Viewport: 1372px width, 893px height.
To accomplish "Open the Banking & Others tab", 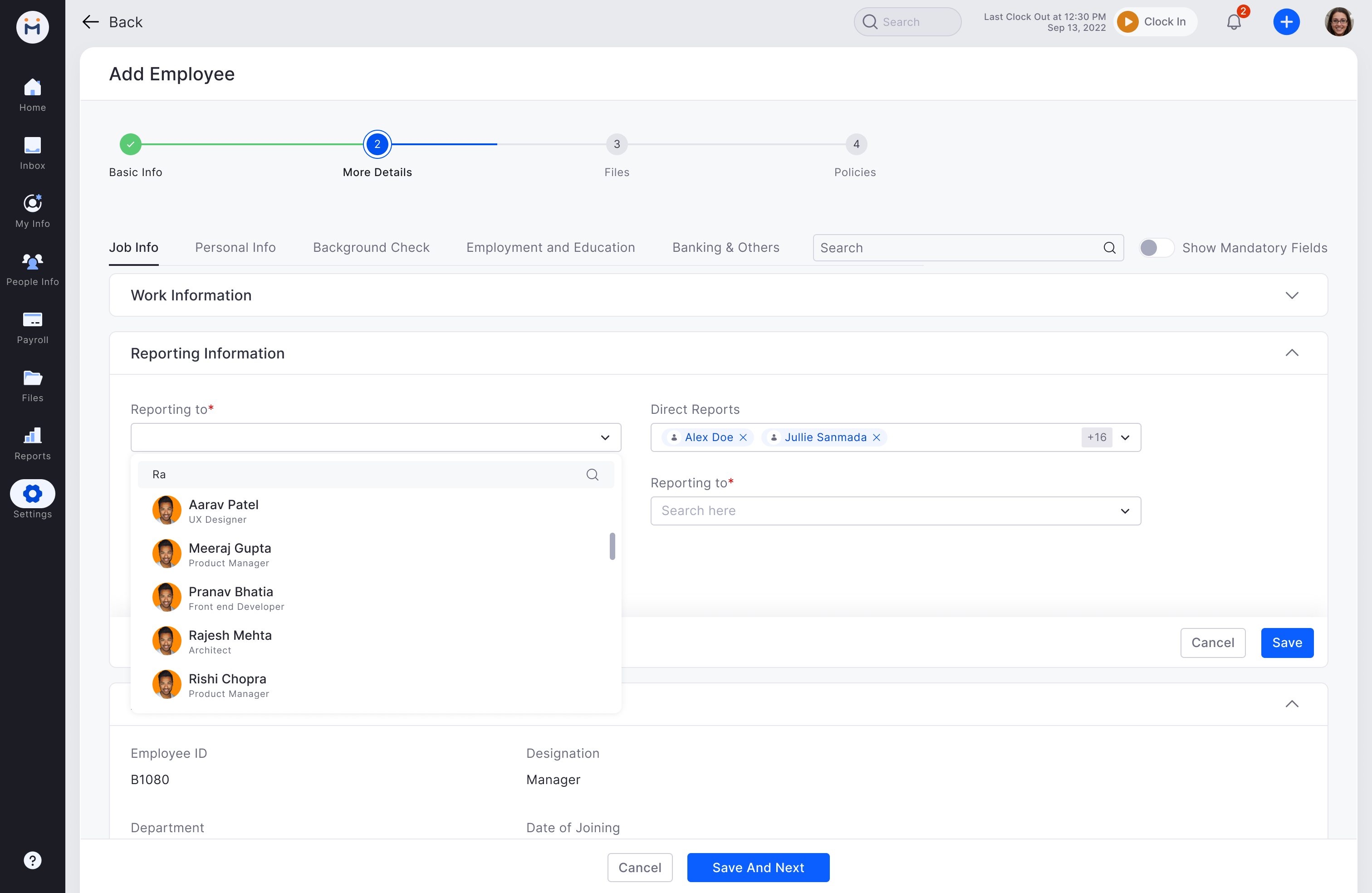I will click(x=725, y=248).
